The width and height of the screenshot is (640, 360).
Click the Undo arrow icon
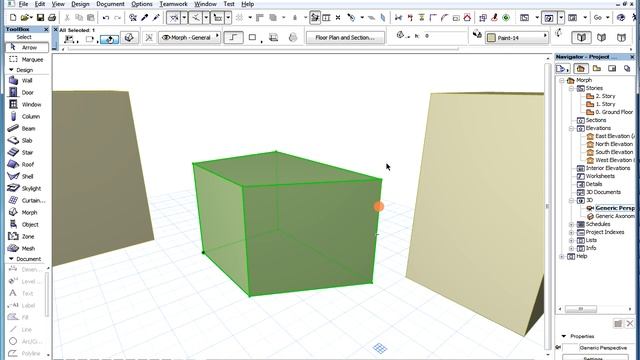(106, 18)
